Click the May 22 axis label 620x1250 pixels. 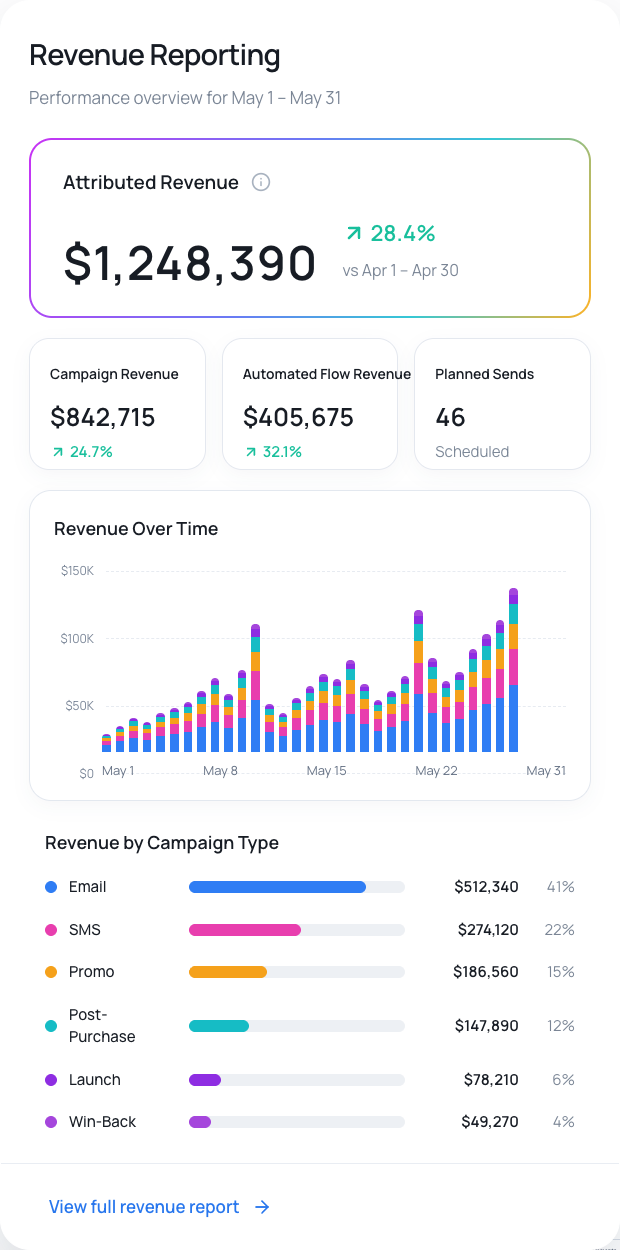tap(436, 771)
